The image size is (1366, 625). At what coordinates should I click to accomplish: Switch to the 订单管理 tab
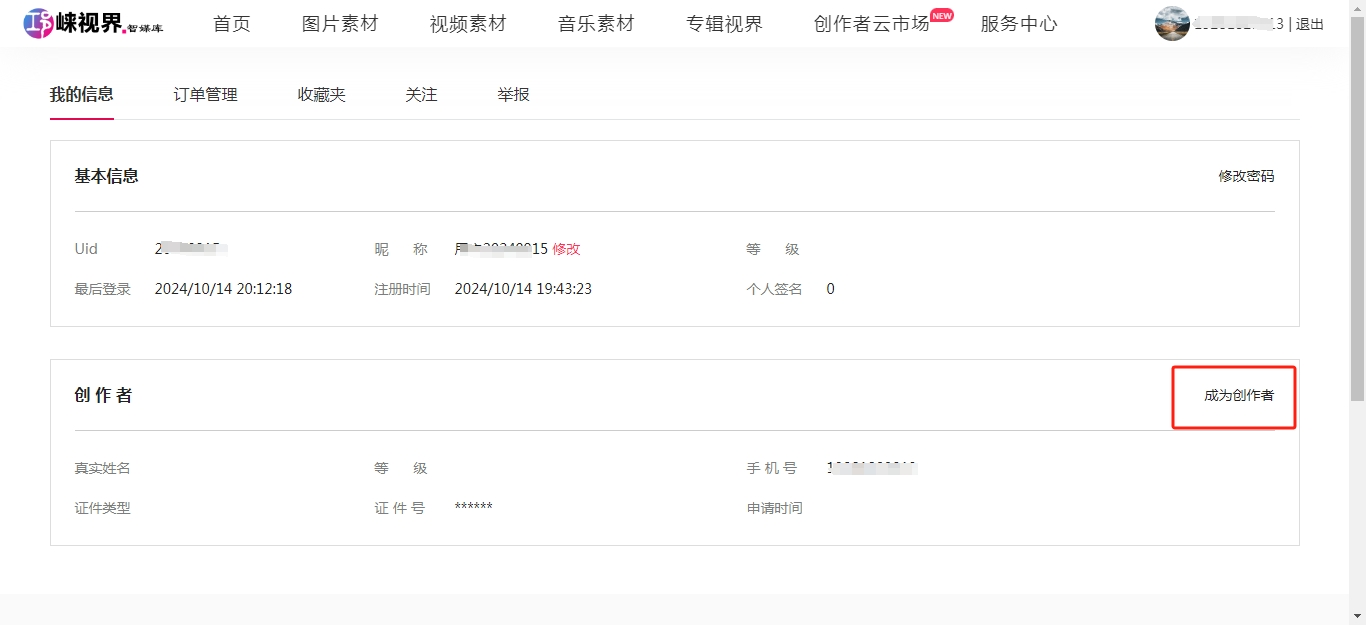click(205, 95)
